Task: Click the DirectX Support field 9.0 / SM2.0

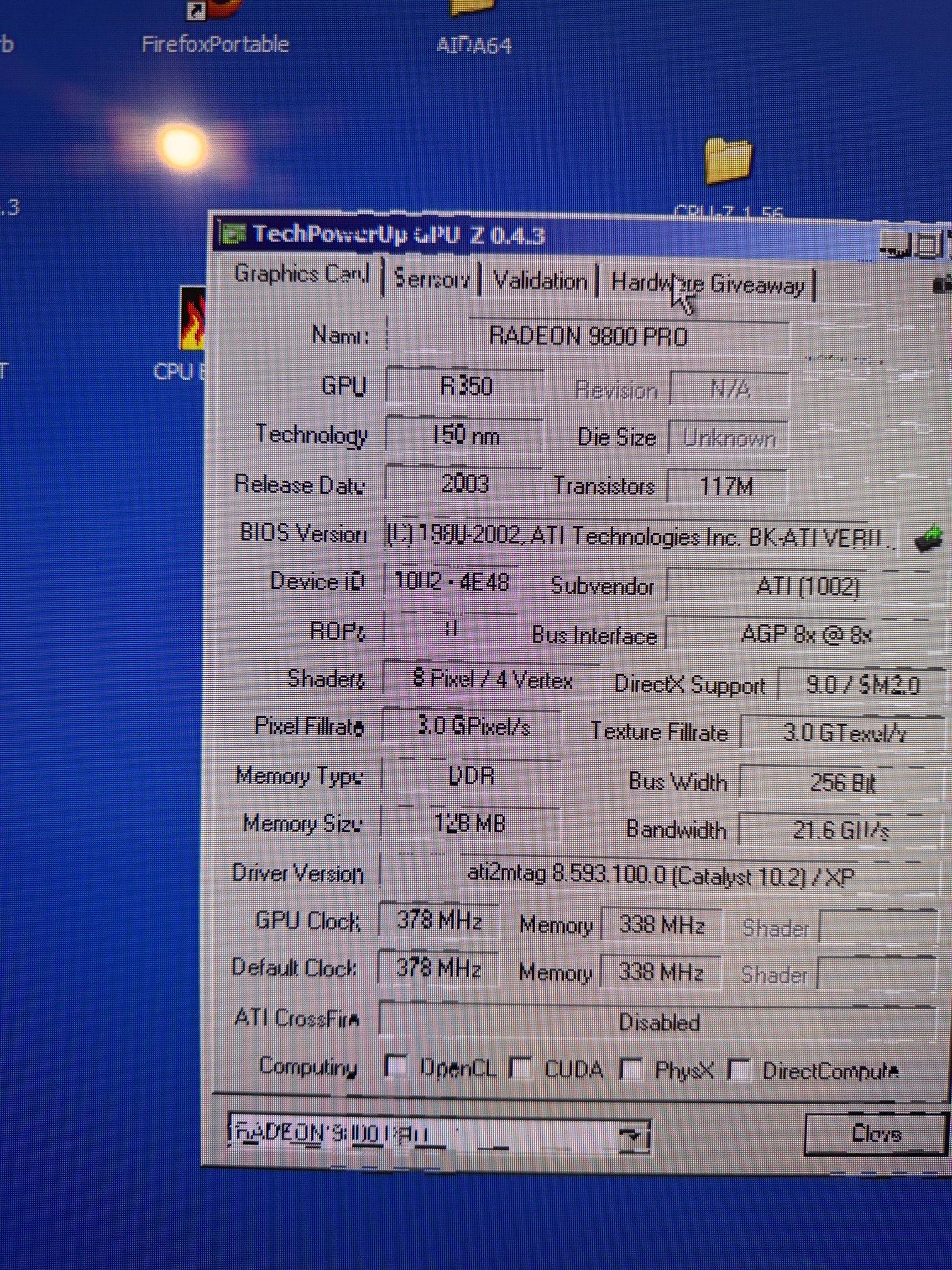Action: click(x=863, y=685)
